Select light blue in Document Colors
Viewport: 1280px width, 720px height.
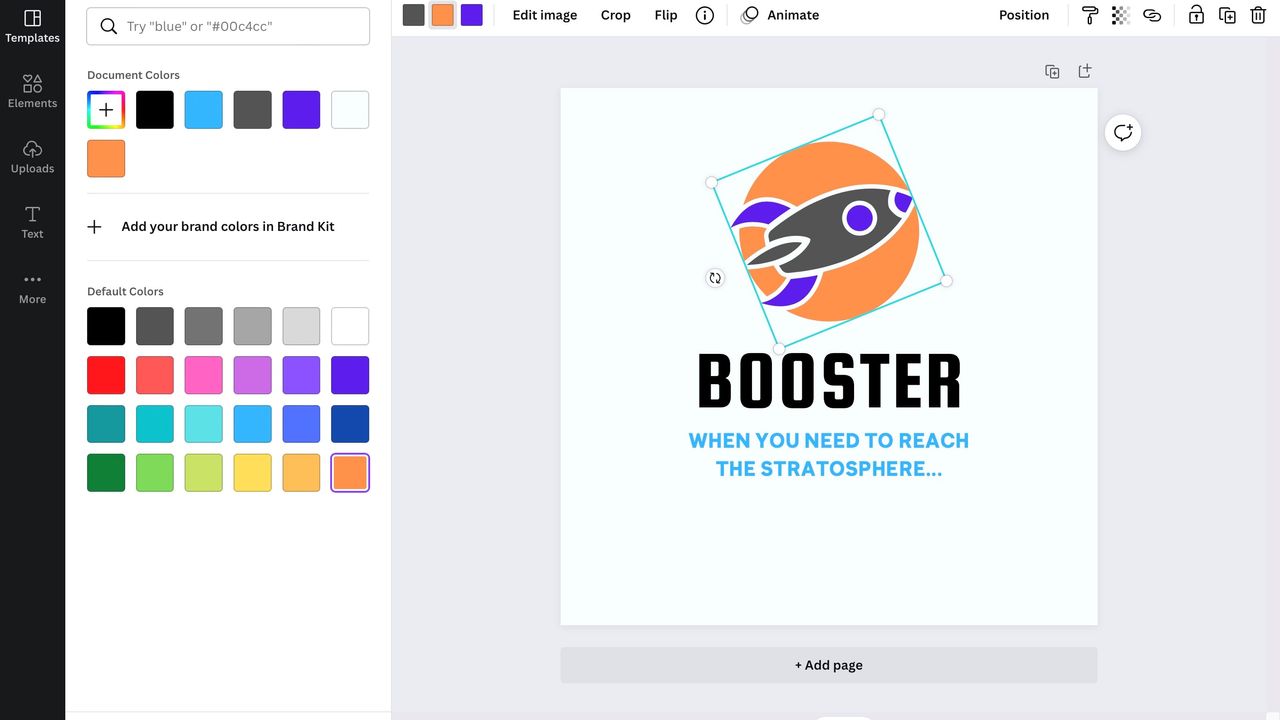[204, 110]
